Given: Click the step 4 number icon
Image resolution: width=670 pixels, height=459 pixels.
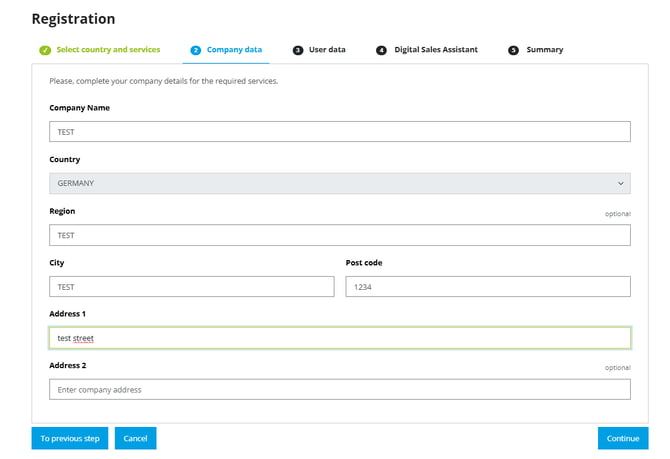Looking at the screenshot, I should coord(382,50).
